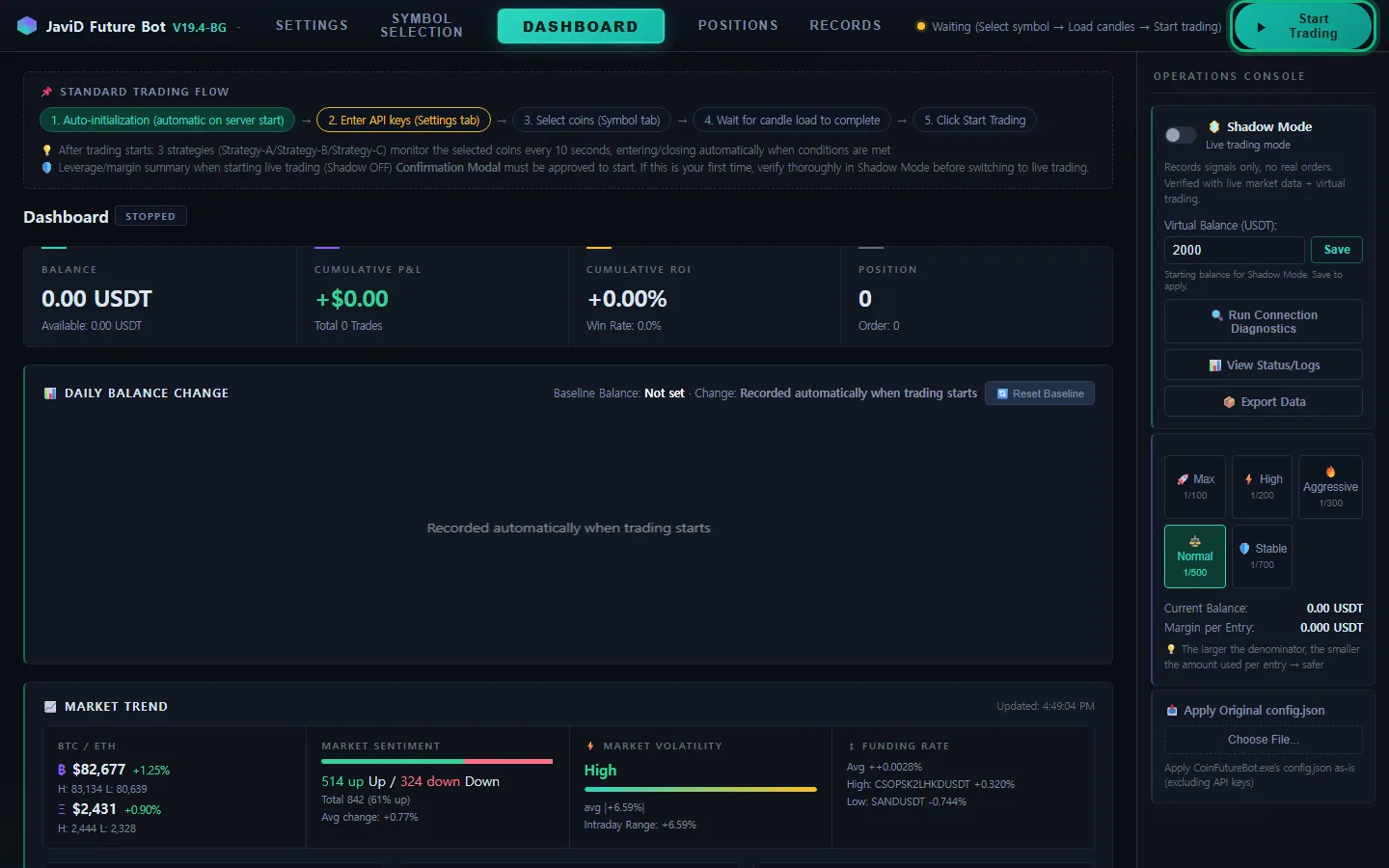
Task: Click step 2 Enter API keys pill
Action: click(x=404, y=121)
